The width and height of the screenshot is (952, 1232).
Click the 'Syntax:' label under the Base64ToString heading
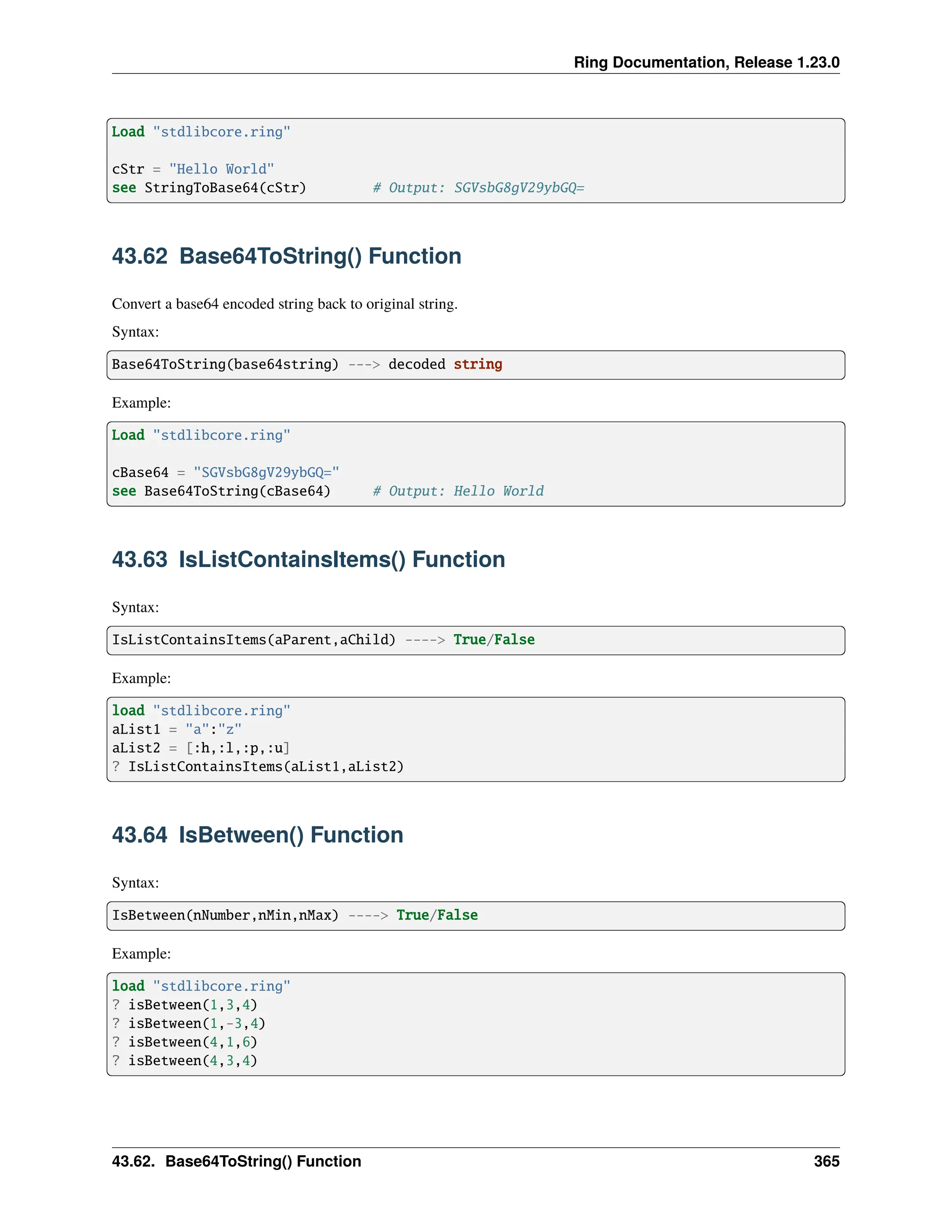click(x=135, y=331)
